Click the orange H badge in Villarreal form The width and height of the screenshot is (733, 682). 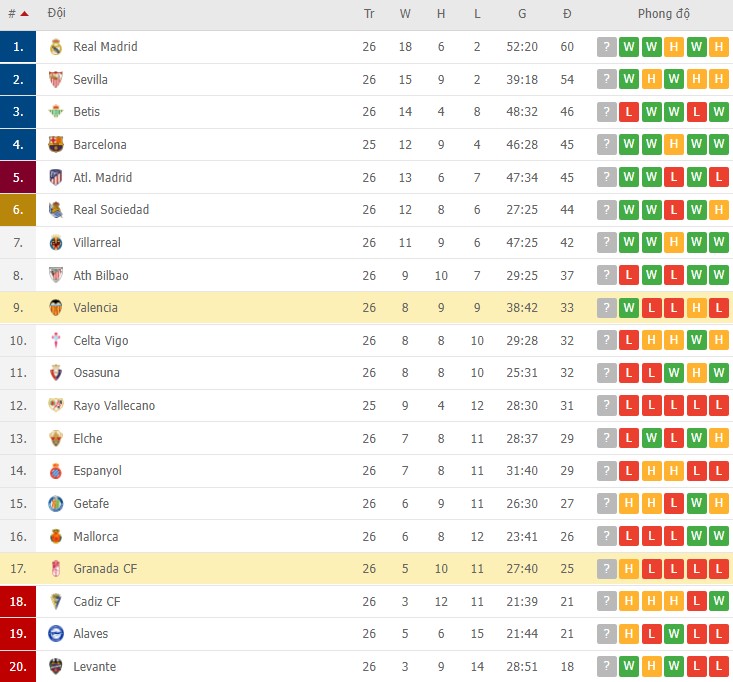point(674,243)
